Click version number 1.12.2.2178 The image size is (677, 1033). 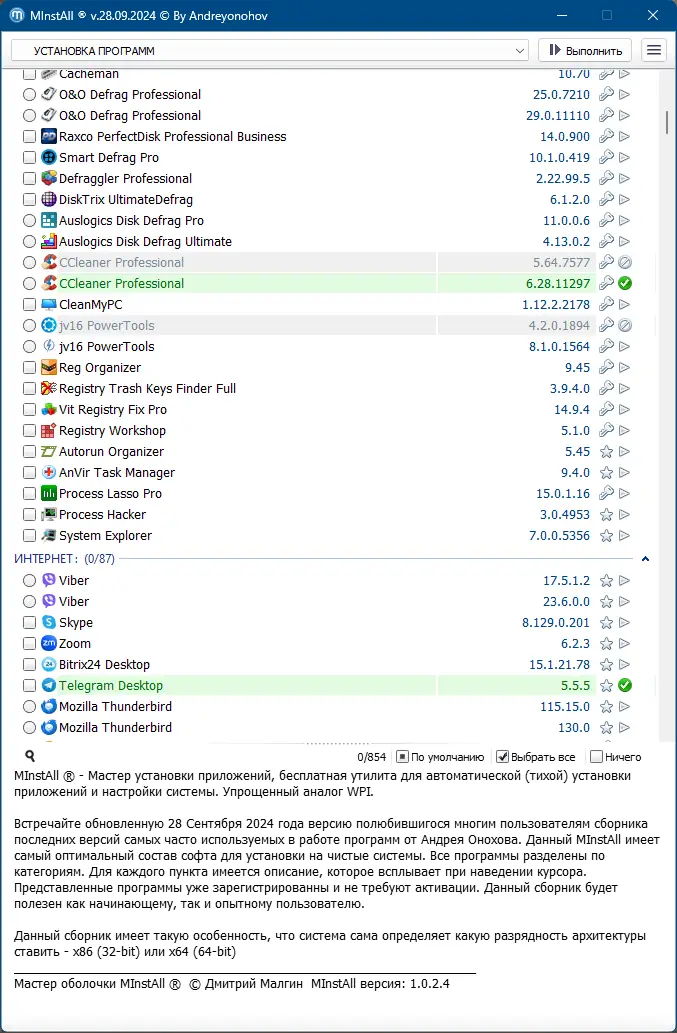point(556,304)
